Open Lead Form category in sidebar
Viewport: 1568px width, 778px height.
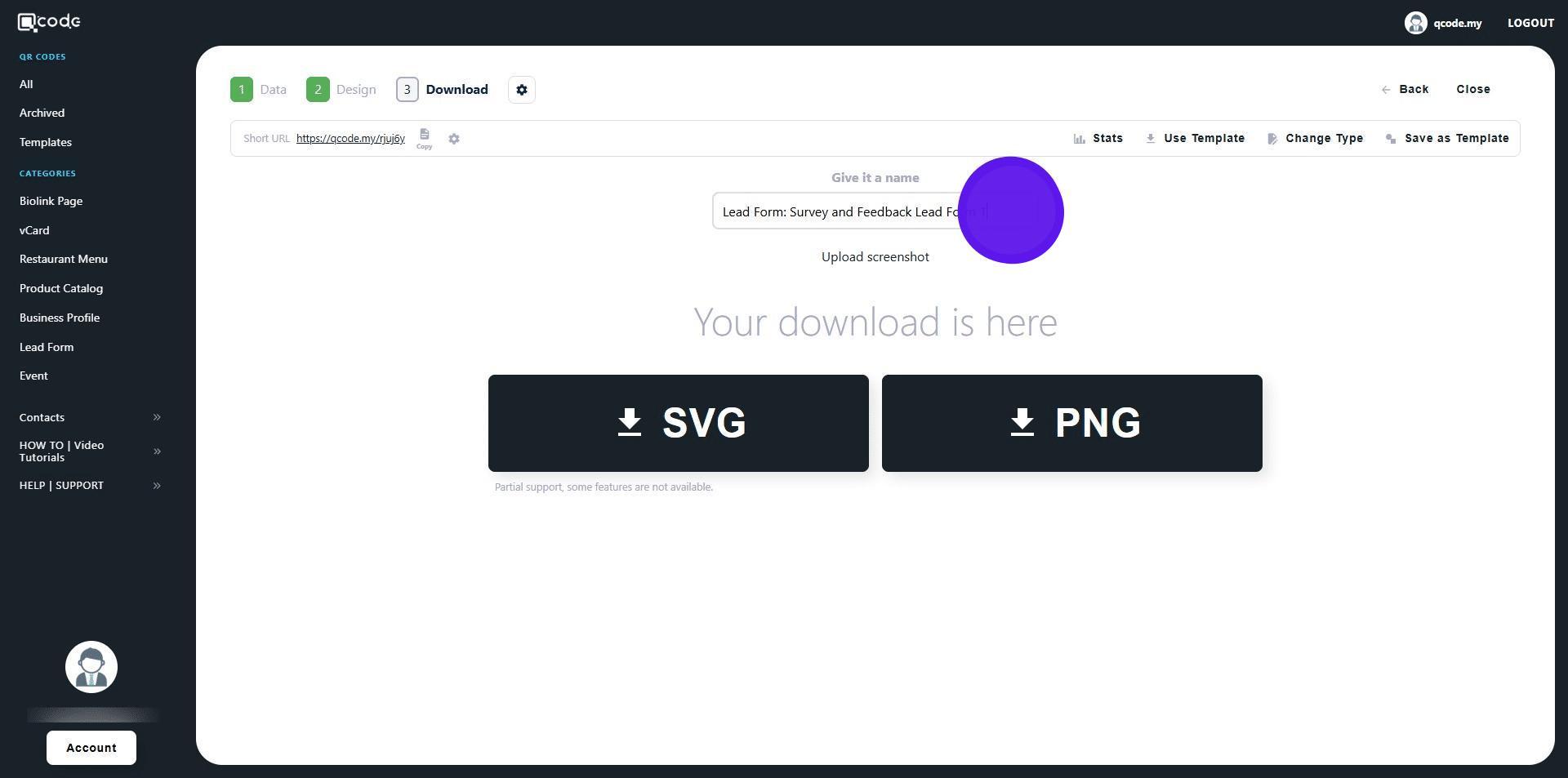tap(47, 347)
